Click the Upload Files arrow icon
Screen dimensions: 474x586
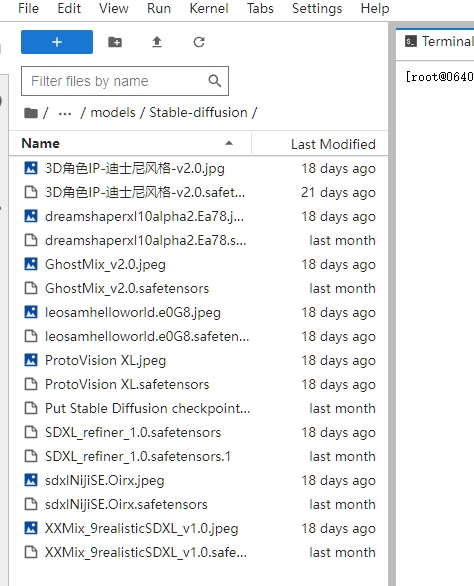157,42
